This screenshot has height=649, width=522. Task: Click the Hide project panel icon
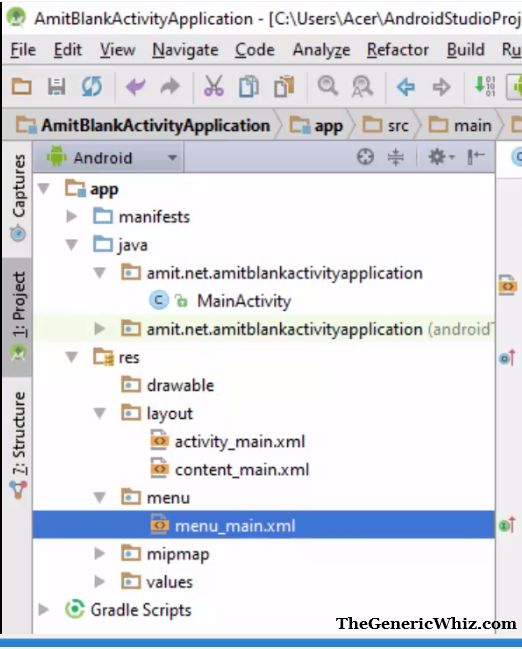point(476,157)
